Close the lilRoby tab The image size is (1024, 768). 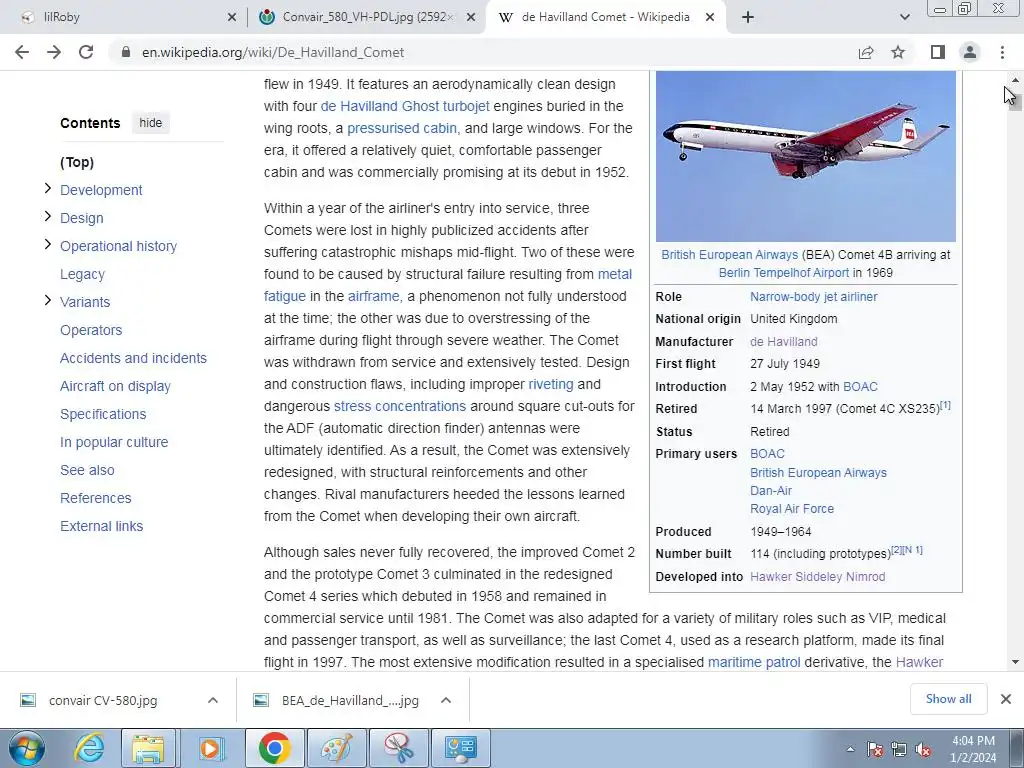(x=232, y=18)
